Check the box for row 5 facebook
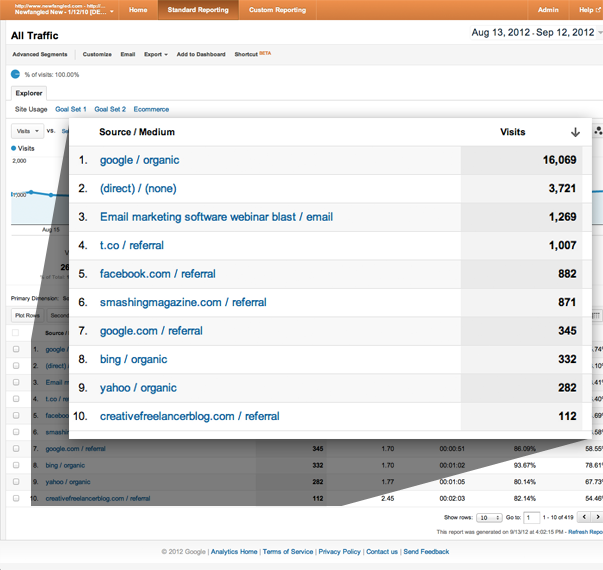 (x=16, y=415)
